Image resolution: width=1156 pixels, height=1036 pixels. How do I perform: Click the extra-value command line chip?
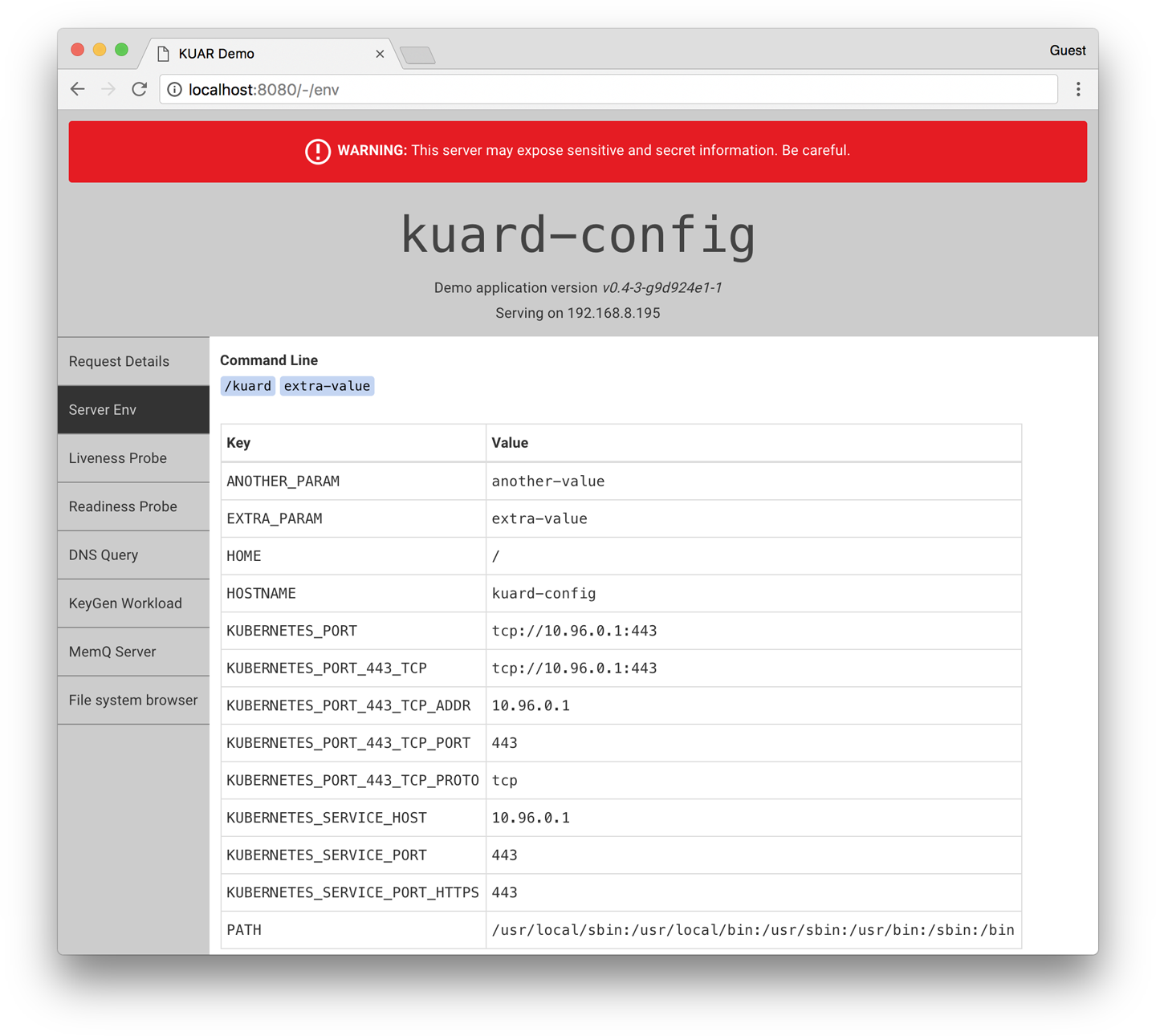point(327,385)
